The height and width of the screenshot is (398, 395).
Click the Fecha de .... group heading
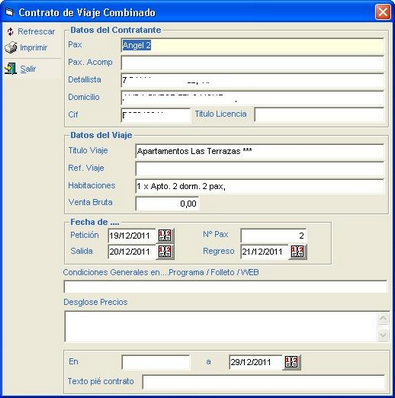point(95,222)
